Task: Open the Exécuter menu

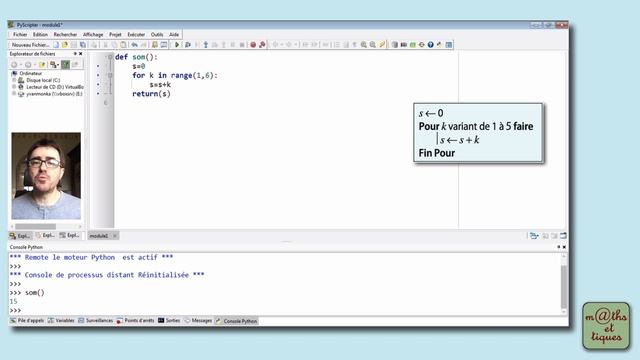Action: click(136, 35)
